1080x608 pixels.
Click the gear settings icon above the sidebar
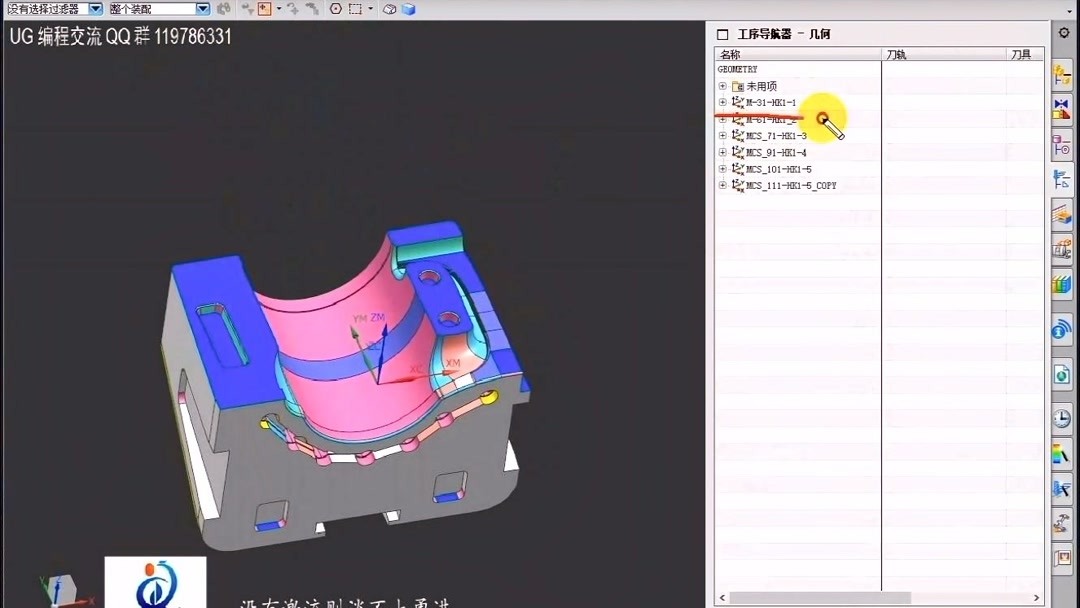[1062, 31]
